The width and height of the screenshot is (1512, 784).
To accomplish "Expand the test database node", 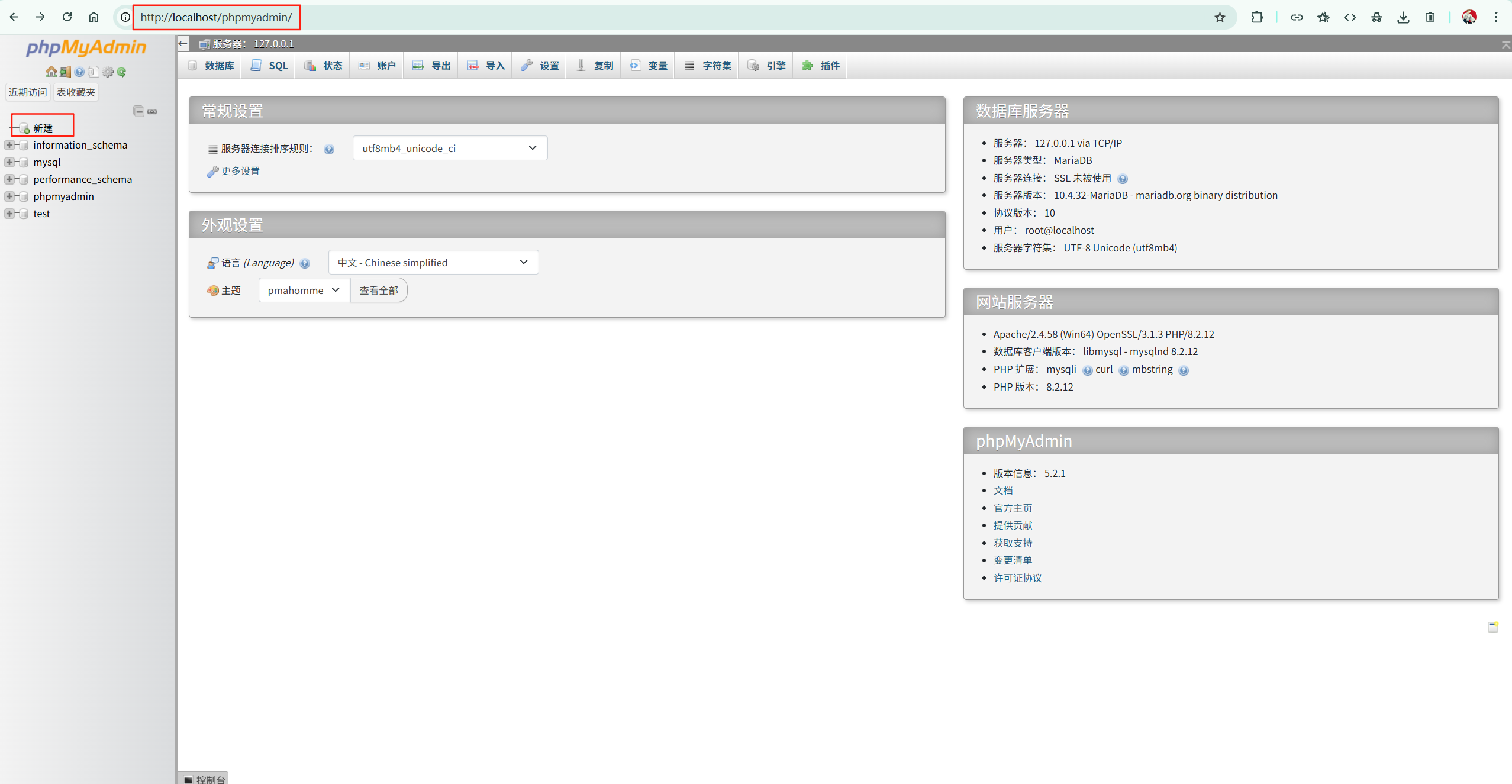I will (x=9, y=214).
